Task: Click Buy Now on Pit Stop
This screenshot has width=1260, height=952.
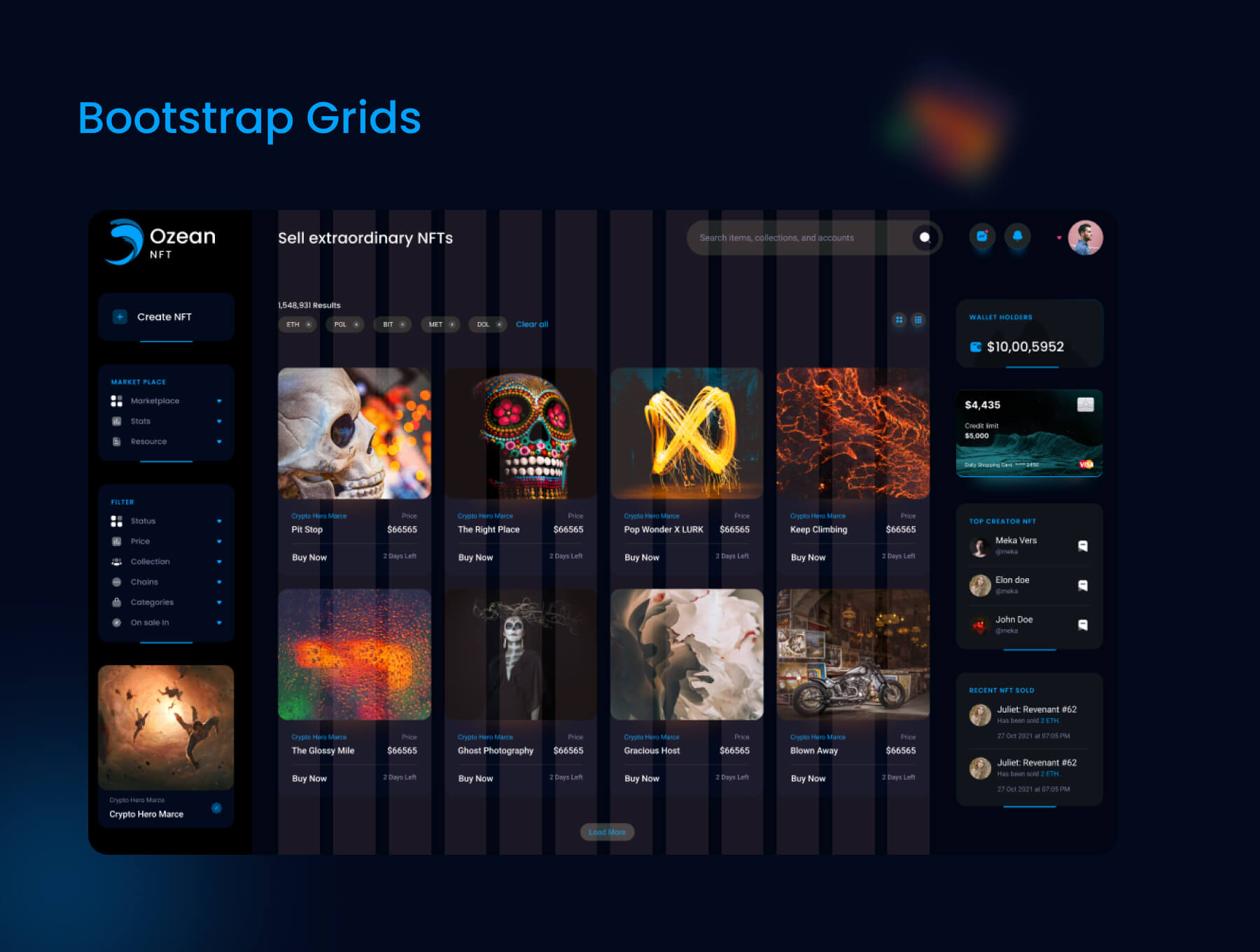Action: pyautogui.click(x=309, y=558)
